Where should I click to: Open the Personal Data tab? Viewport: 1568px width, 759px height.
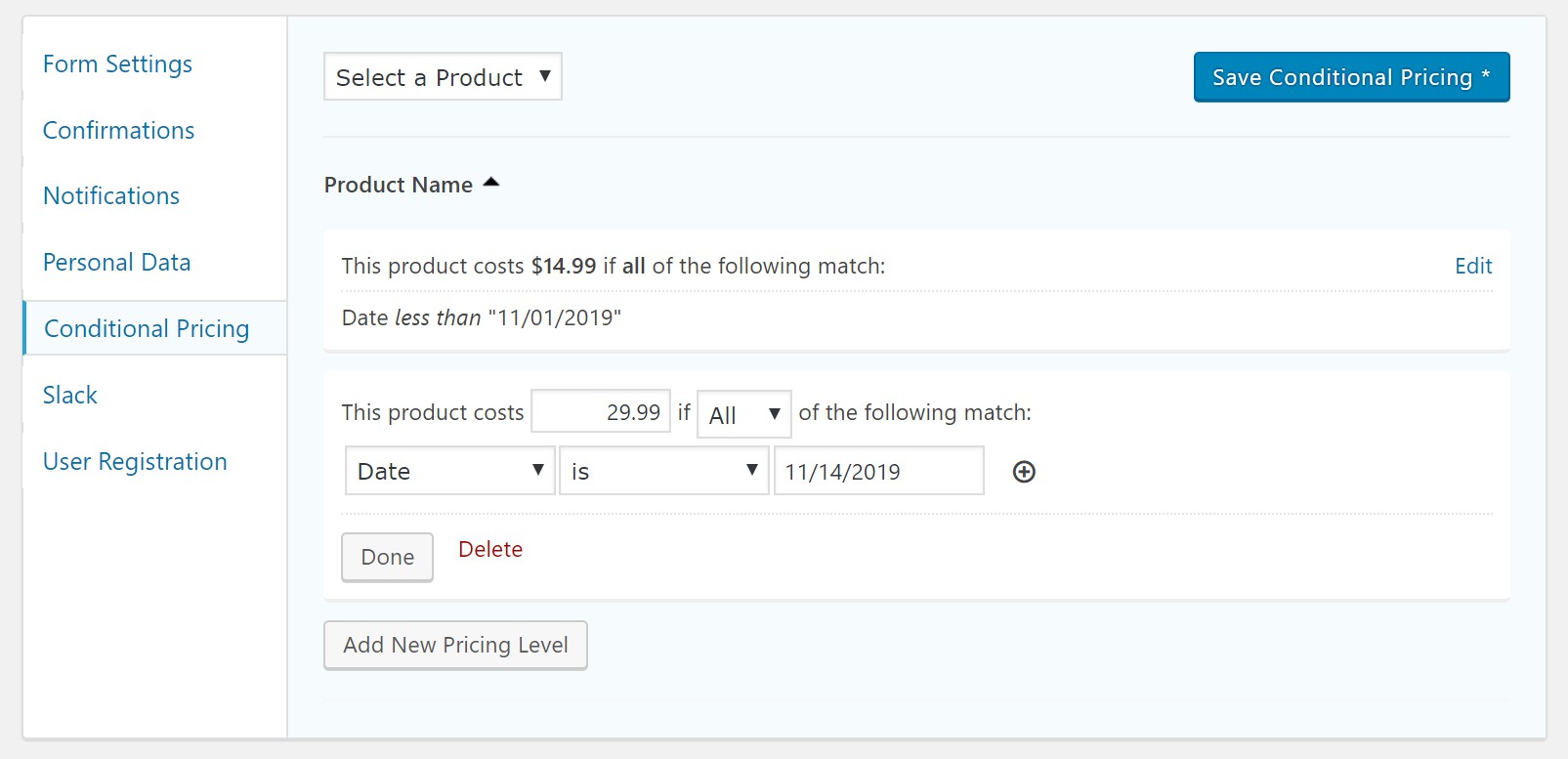[116, 263]
